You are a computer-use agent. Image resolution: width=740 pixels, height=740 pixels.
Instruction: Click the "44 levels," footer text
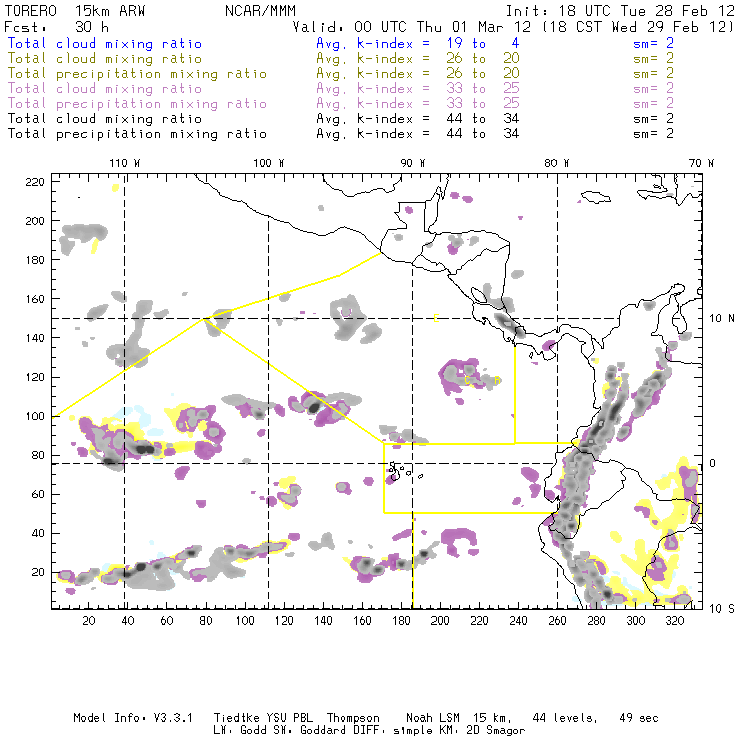click(565, 718)
